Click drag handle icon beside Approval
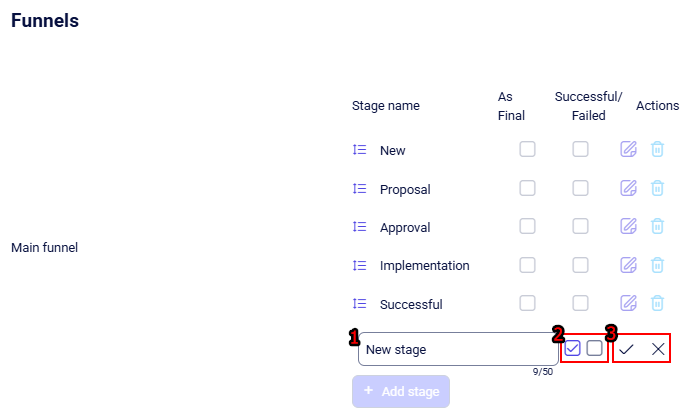Screen dimensions: 685x415 360,227
